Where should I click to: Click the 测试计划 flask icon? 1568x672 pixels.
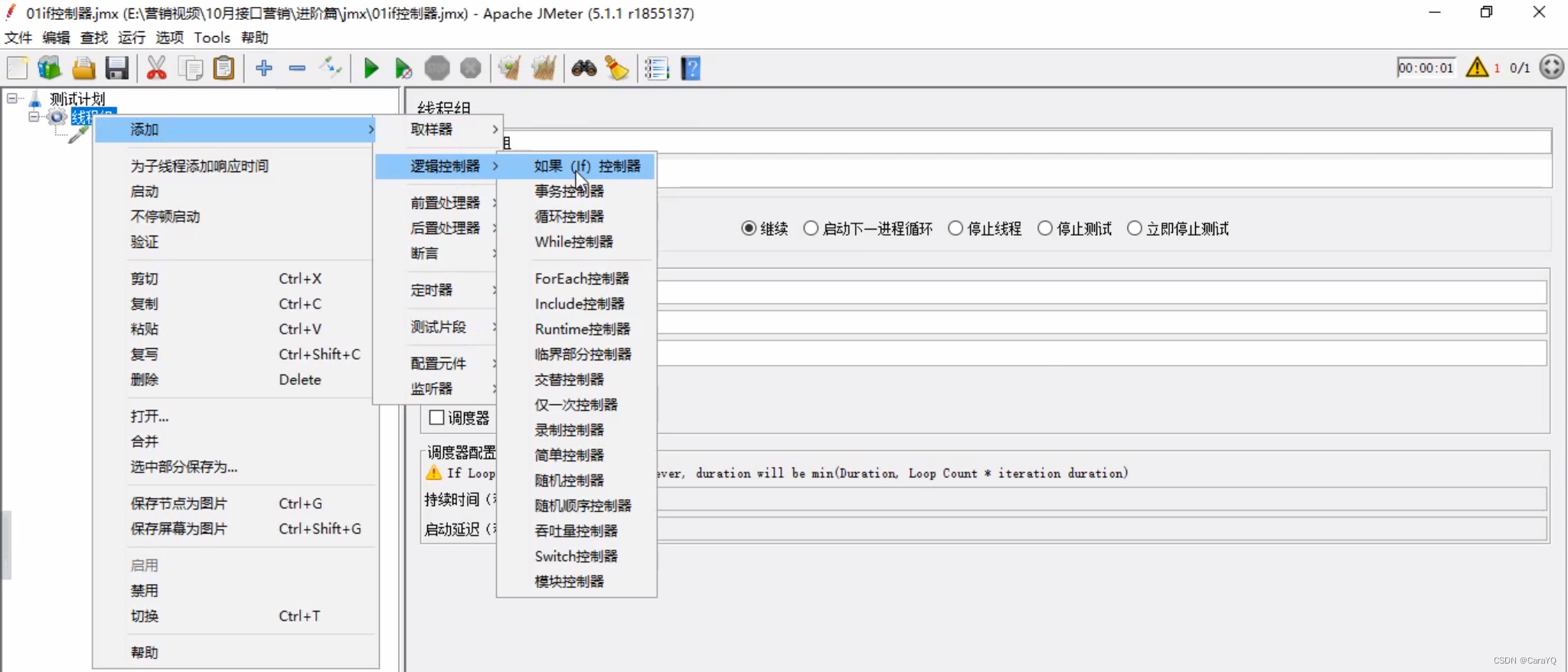(x=34, y=99)
